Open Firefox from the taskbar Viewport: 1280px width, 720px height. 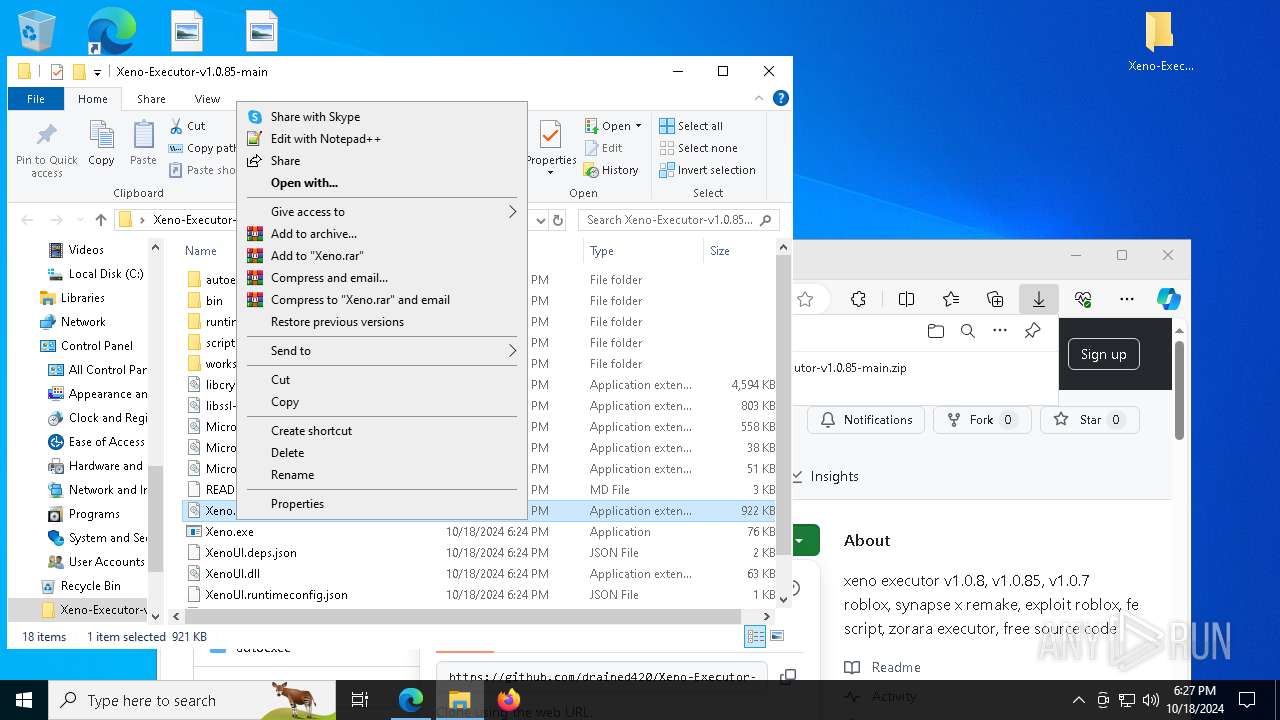[508, 700]
